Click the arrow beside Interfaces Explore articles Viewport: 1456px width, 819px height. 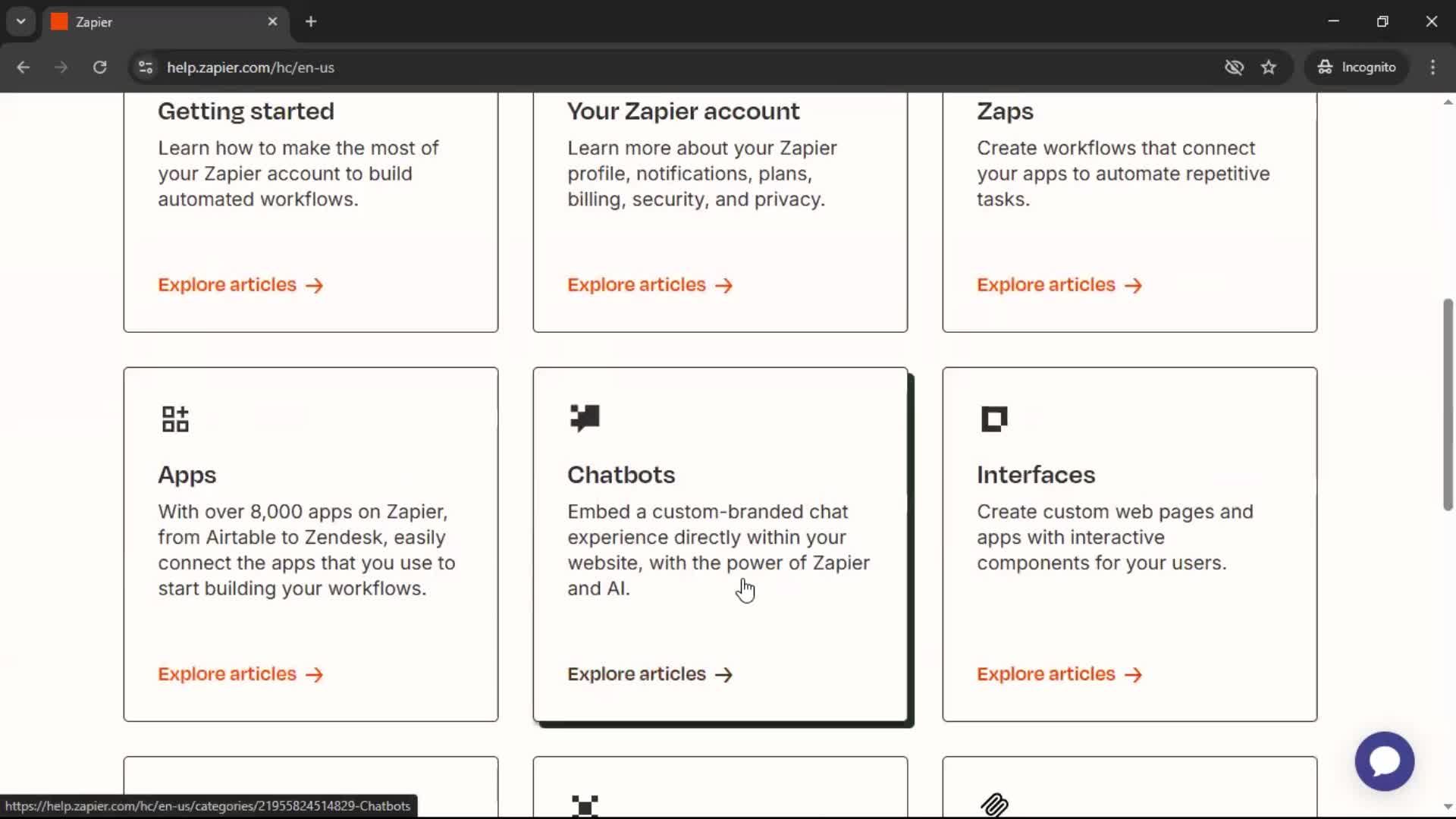[1134, 675]
